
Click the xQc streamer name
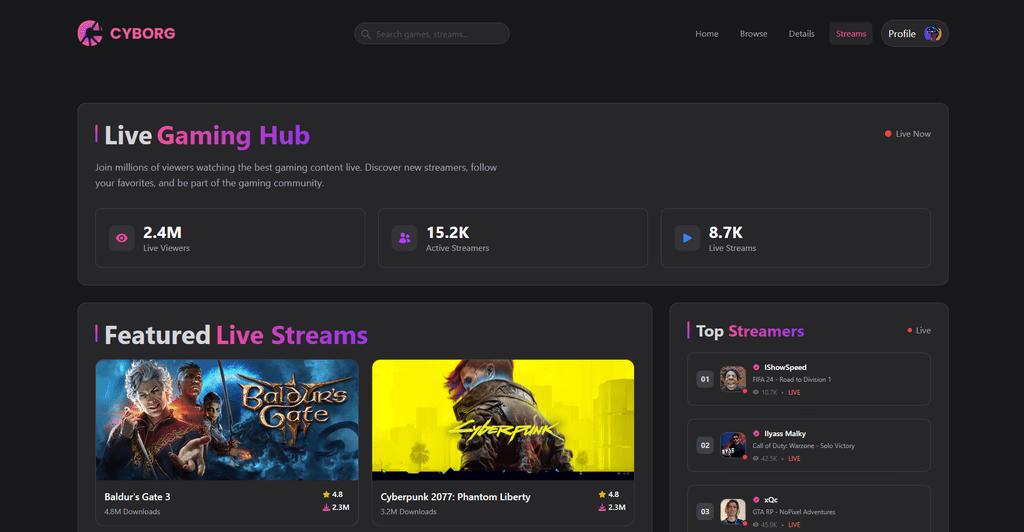tap(771, 500)
